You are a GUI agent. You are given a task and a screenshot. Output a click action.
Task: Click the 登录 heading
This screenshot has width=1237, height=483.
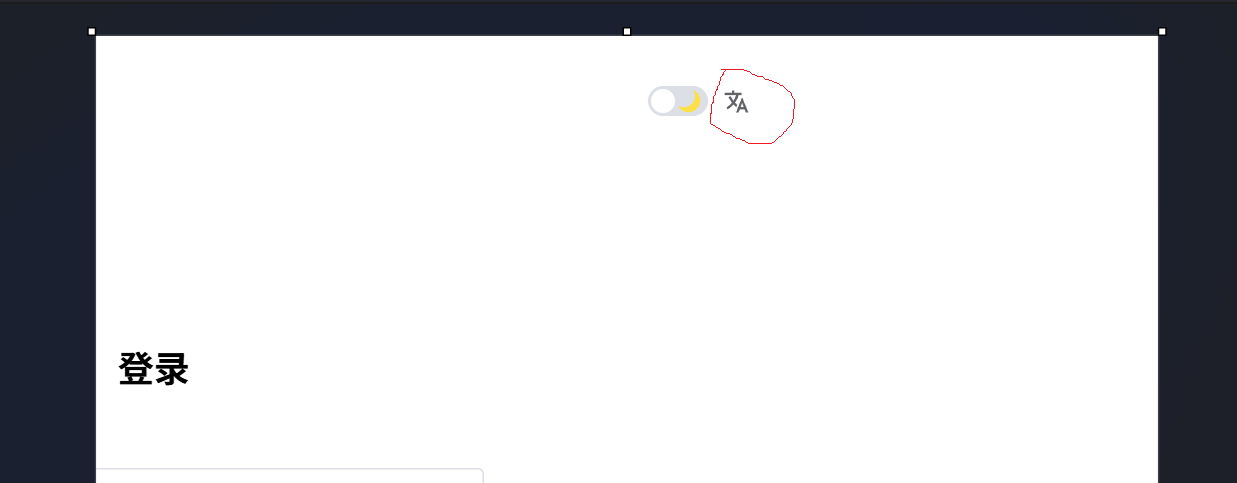click(154, 369)
